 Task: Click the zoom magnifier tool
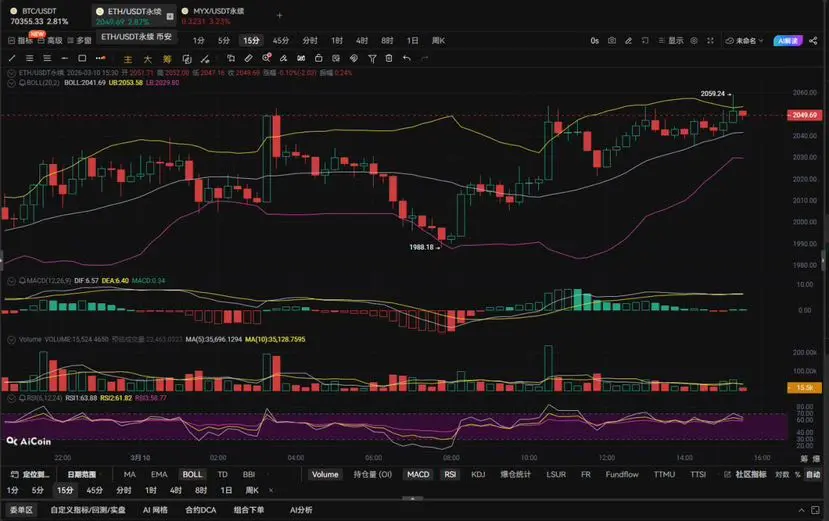tap(266, 58)
